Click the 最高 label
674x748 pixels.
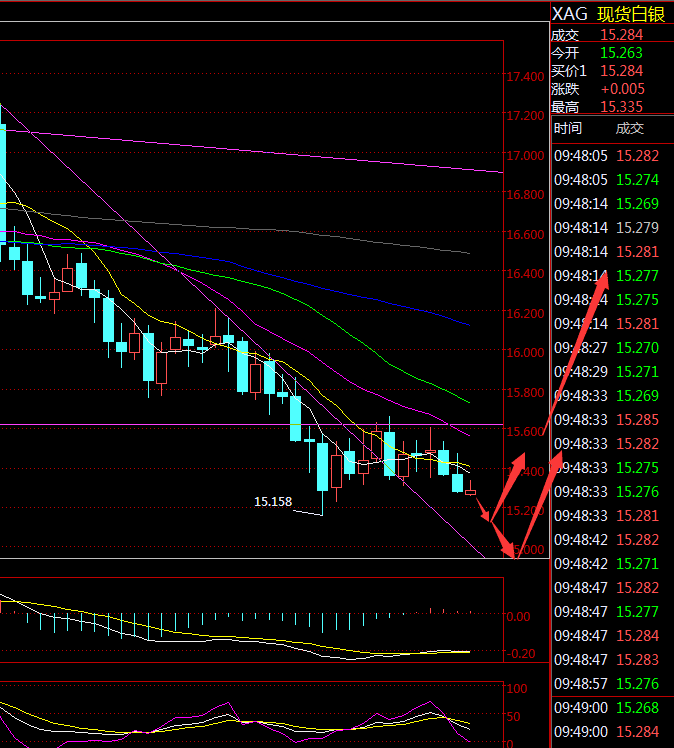click(x=565, y=107)
